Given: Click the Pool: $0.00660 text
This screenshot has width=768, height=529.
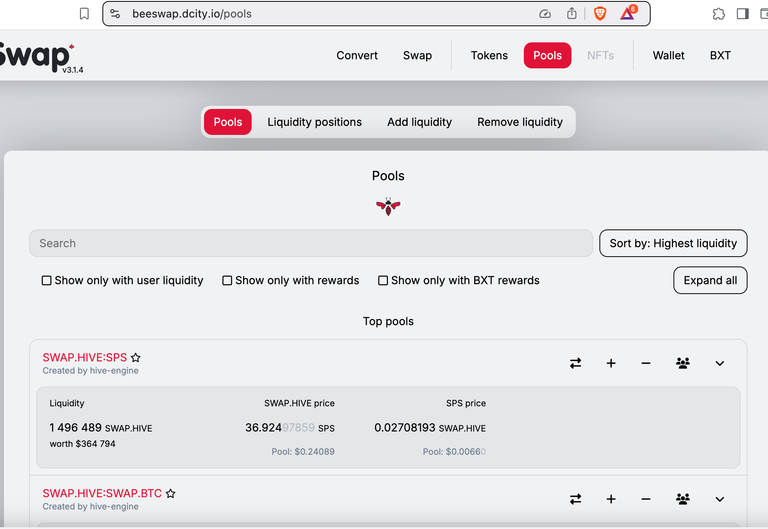Looking at the screenshot, I should tap(455, 452).
